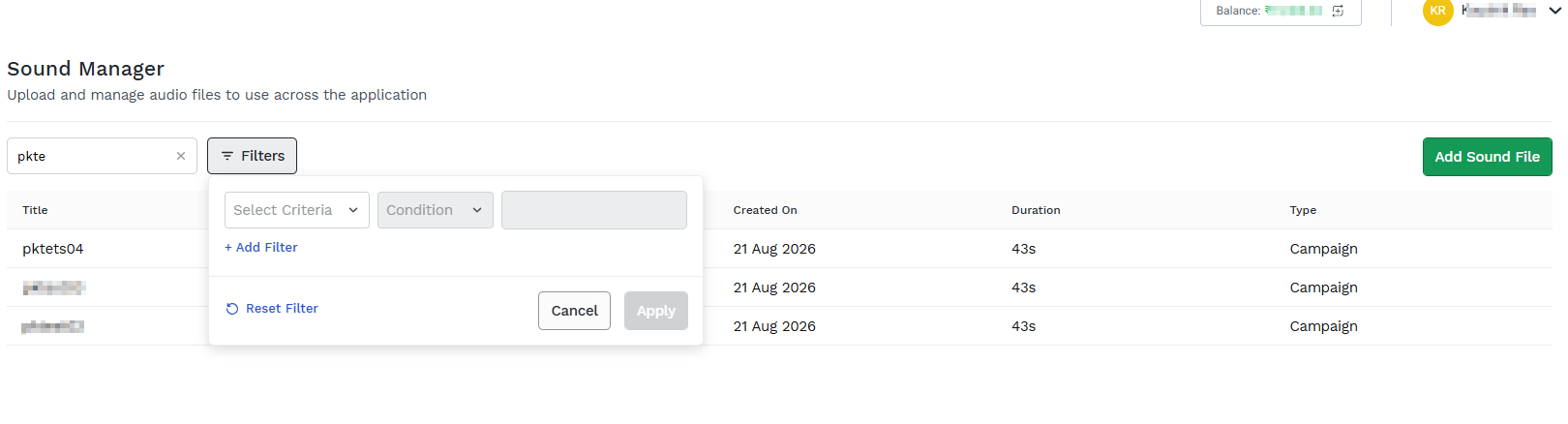This screenshot has height=424, width=1568.
Task: Sort by the Type column header
Action: pos(1303,210)
